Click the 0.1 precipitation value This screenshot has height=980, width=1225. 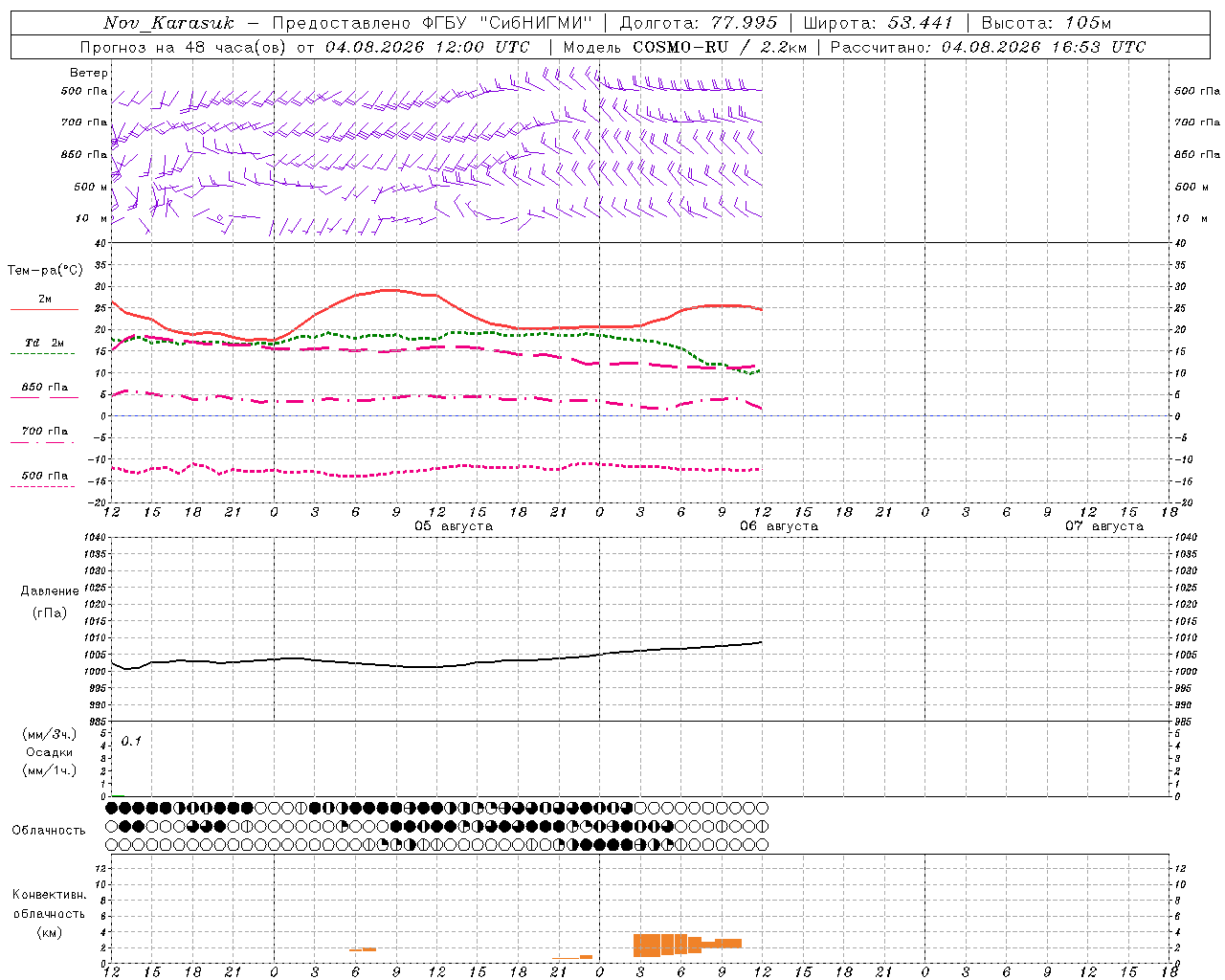pyautogui.click(x=131, y=741)
